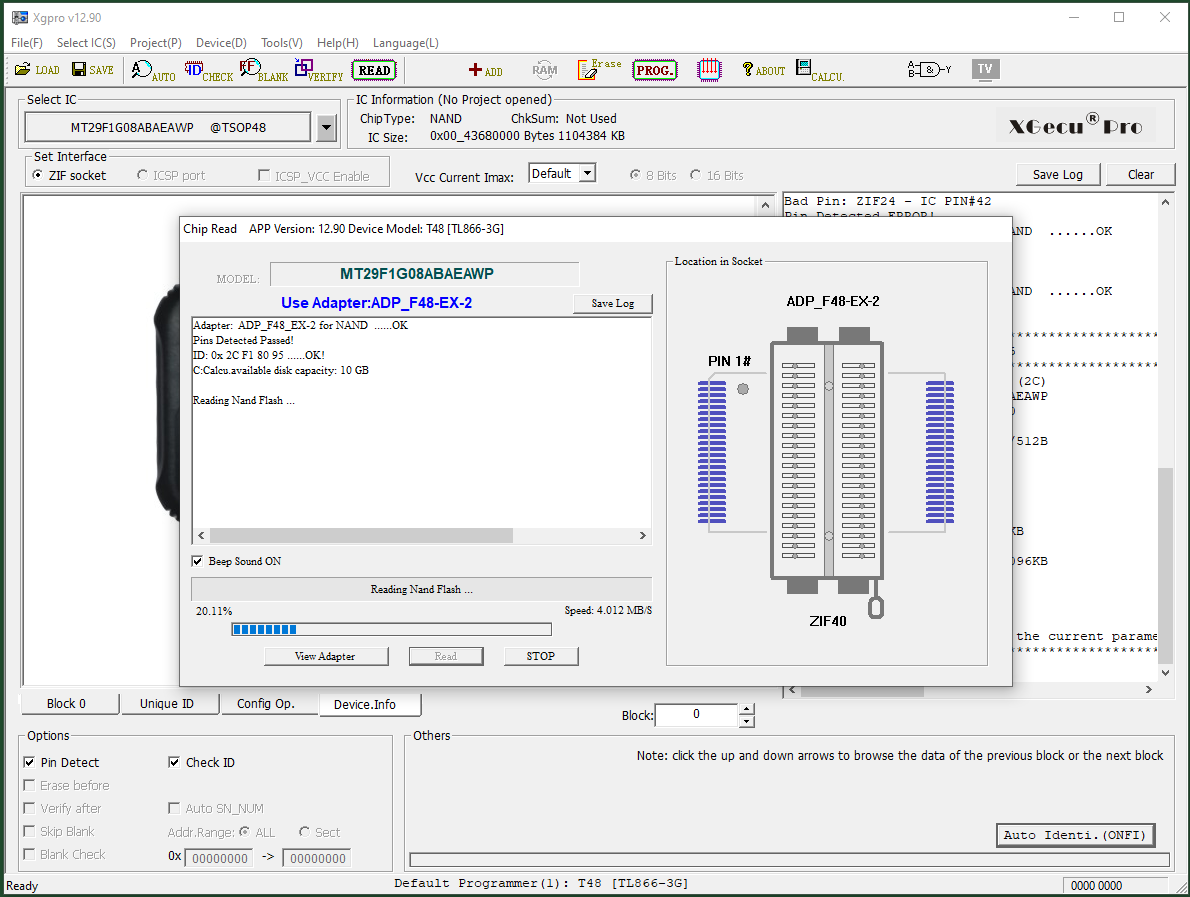Select the ZIF socket radio button

(x=37, y=175)
